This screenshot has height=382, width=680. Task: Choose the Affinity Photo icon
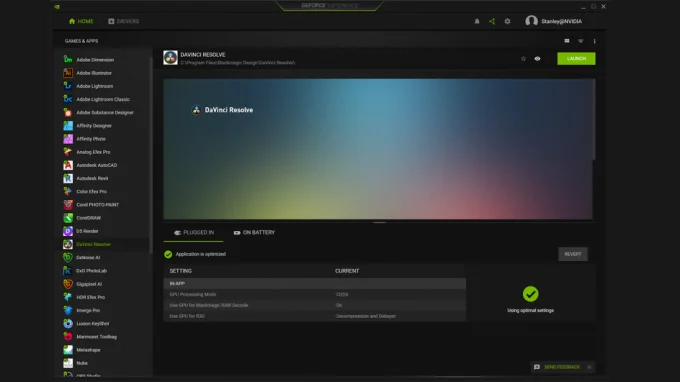point(68,139)
